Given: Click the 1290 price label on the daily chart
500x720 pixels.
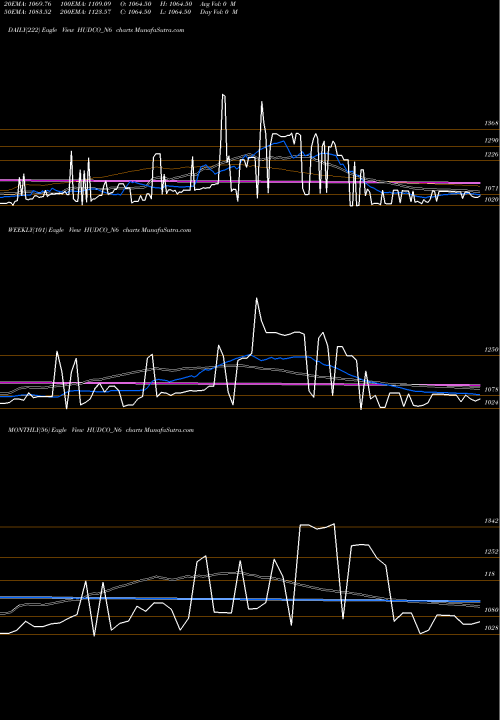Looking at the screenshot, I should 491,141.
